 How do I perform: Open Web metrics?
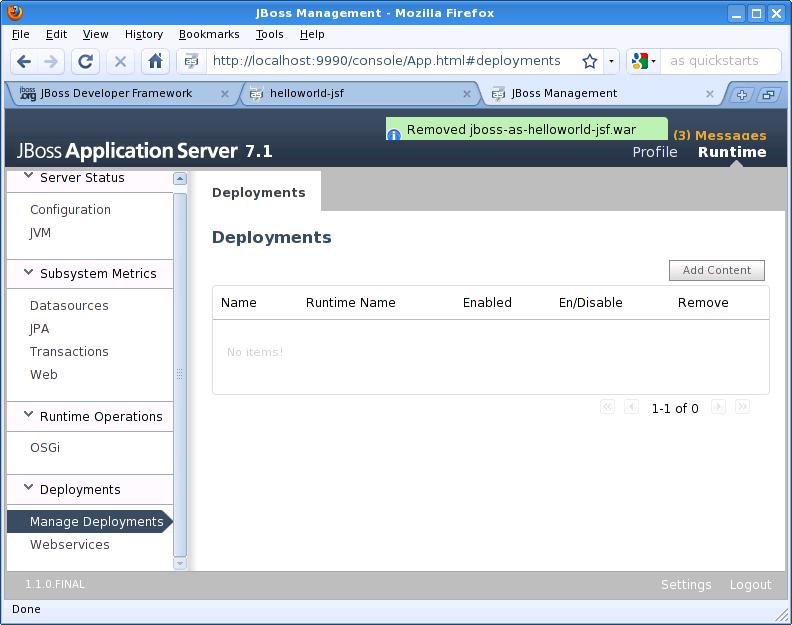click(x=43, y=375)
